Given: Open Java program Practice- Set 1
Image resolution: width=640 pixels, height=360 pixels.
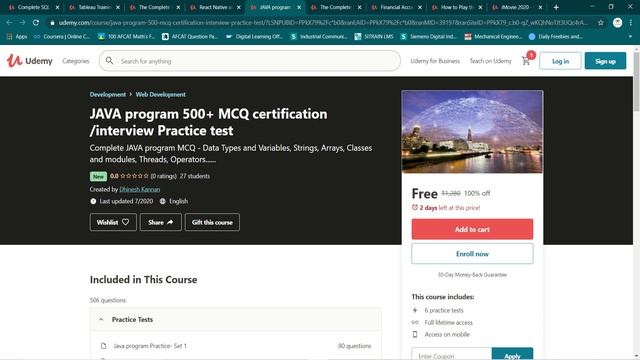Looking at the screenshot, I should click(x=150, y=346).
